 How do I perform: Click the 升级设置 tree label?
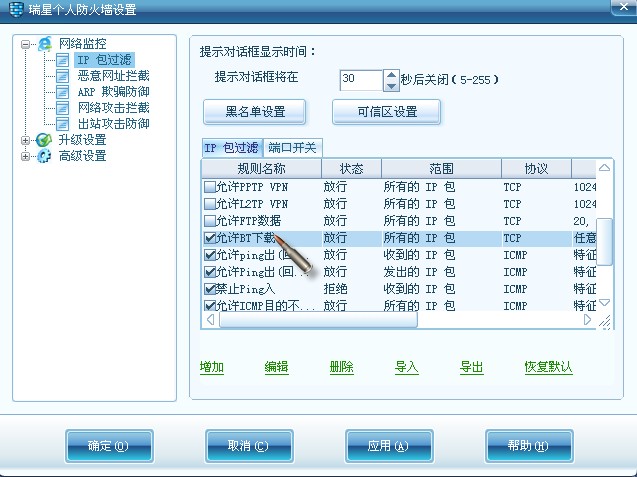click(82, 140)
